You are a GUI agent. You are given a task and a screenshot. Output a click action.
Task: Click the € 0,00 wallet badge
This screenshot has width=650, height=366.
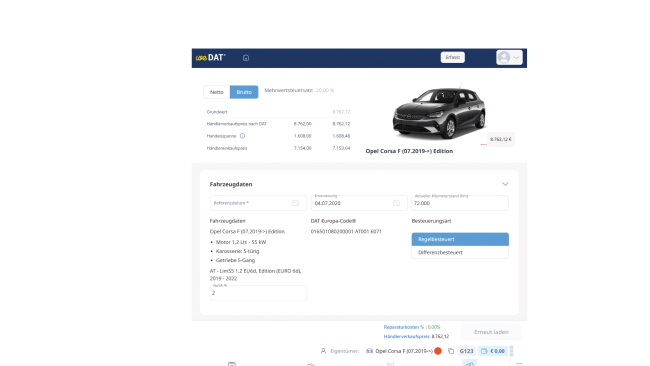coord(492,351)
